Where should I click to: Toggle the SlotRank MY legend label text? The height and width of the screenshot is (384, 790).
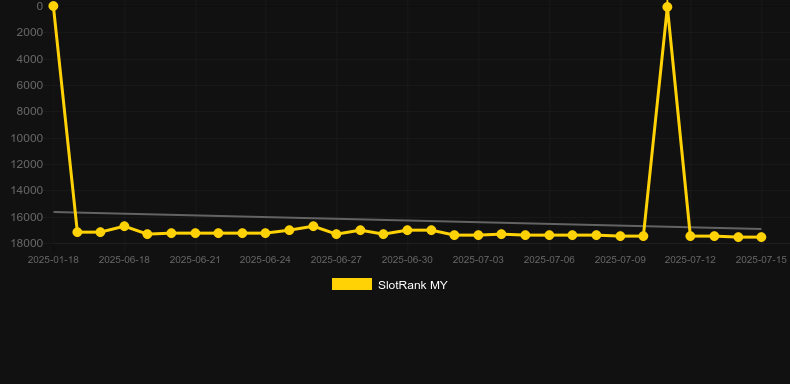[413, 285]
